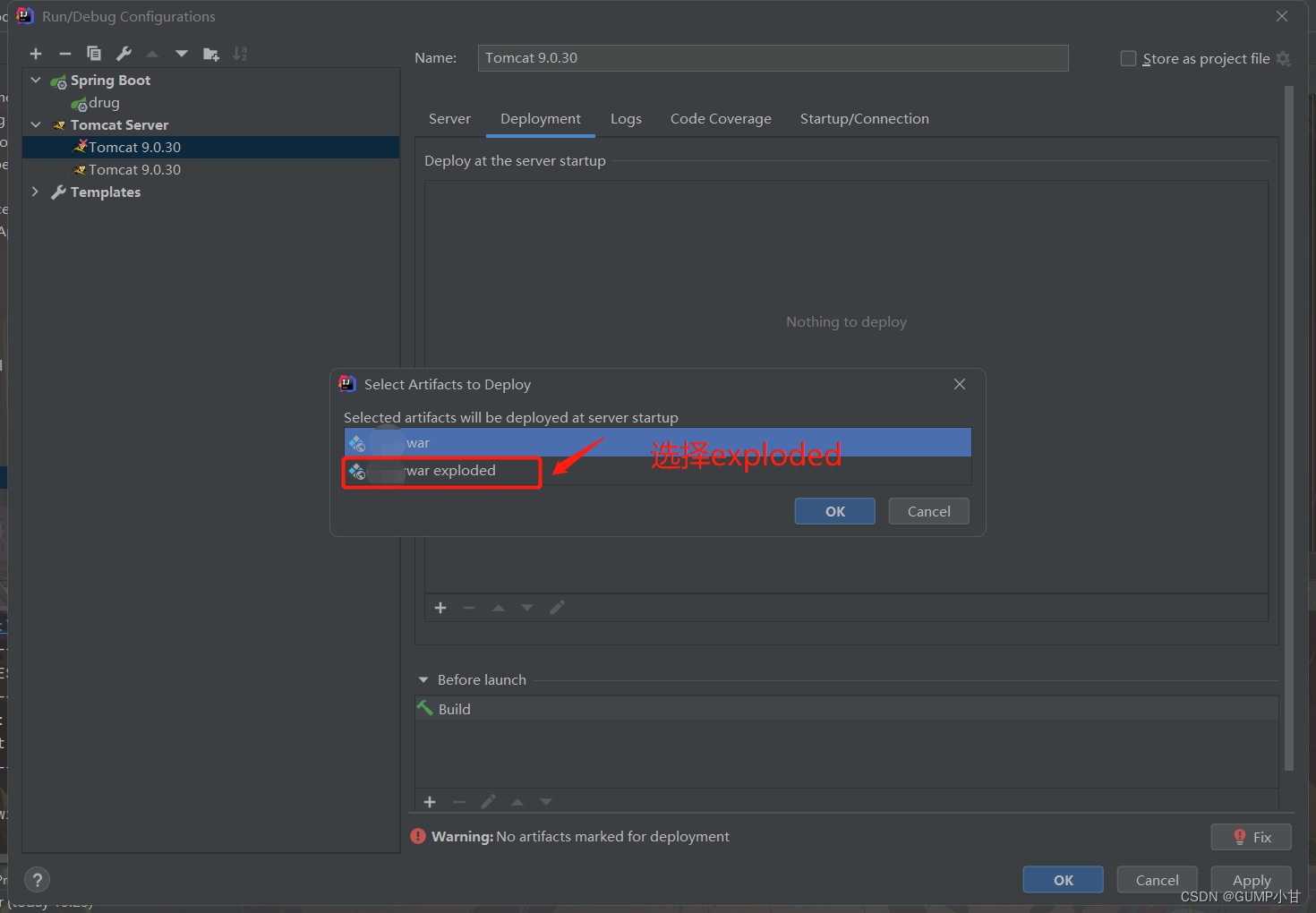This screenshot has height=913, width=1316.
Task: Click the Name input field
Action: (773, 58)
